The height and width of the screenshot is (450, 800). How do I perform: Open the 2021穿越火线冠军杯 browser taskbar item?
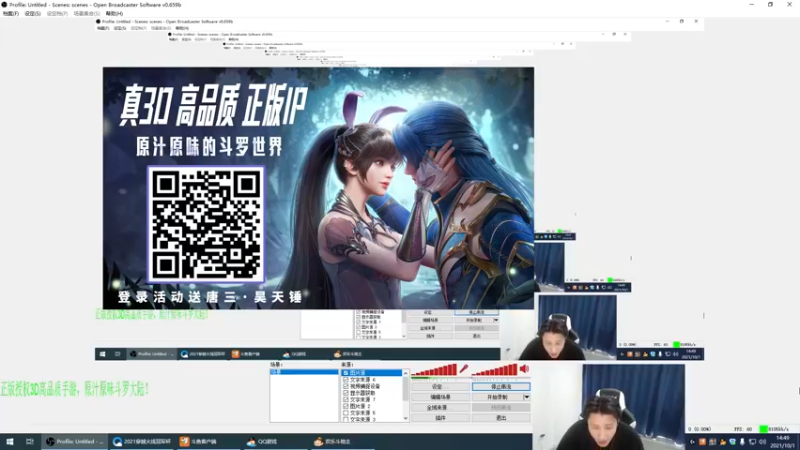[x=142, y=441]
